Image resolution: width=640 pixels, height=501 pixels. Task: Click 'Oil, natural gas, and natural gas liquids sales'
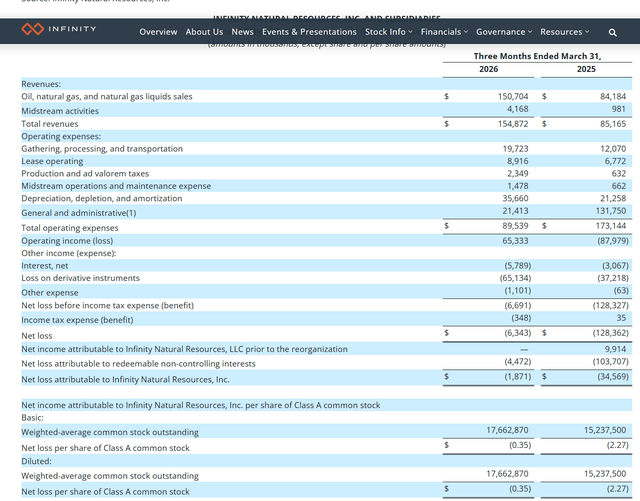(x=107, y=97)
